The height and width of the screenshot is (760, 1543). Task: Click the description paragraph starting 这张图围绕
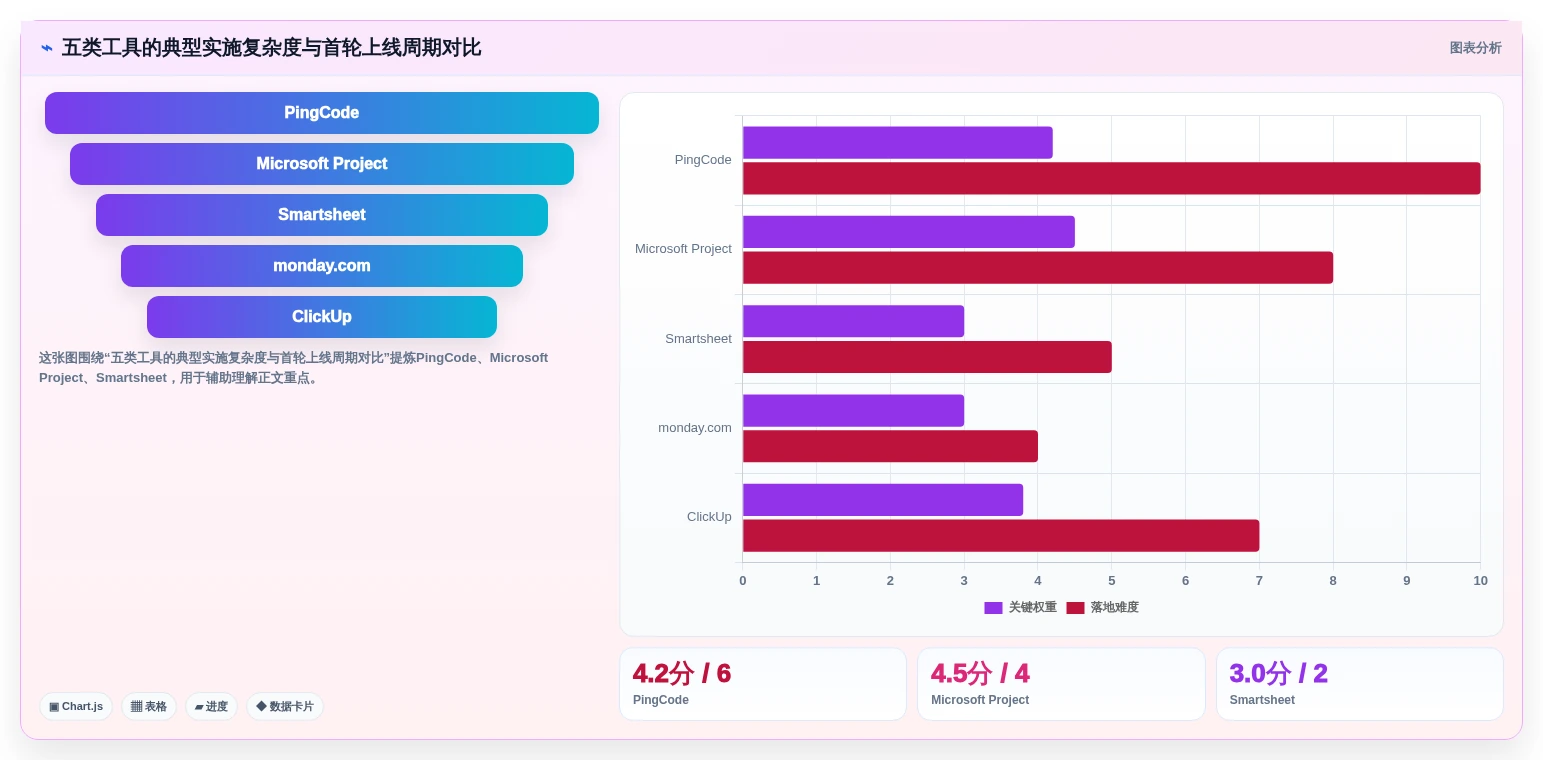pyautogui.click(x=294, y=368)
